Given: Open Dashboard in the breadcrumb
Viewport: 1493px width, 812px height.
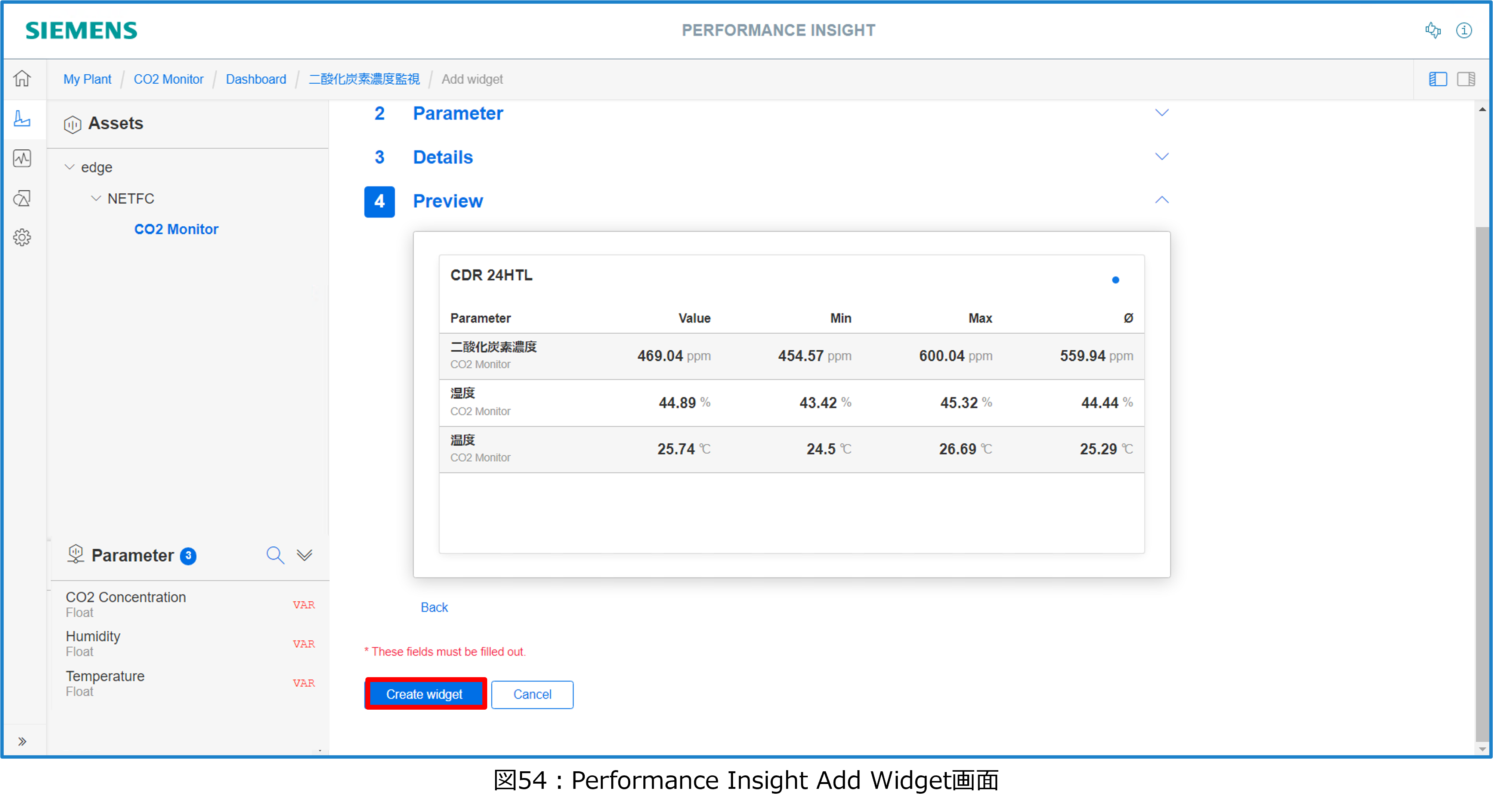Looking at the screenshot, I should point(256,80).
